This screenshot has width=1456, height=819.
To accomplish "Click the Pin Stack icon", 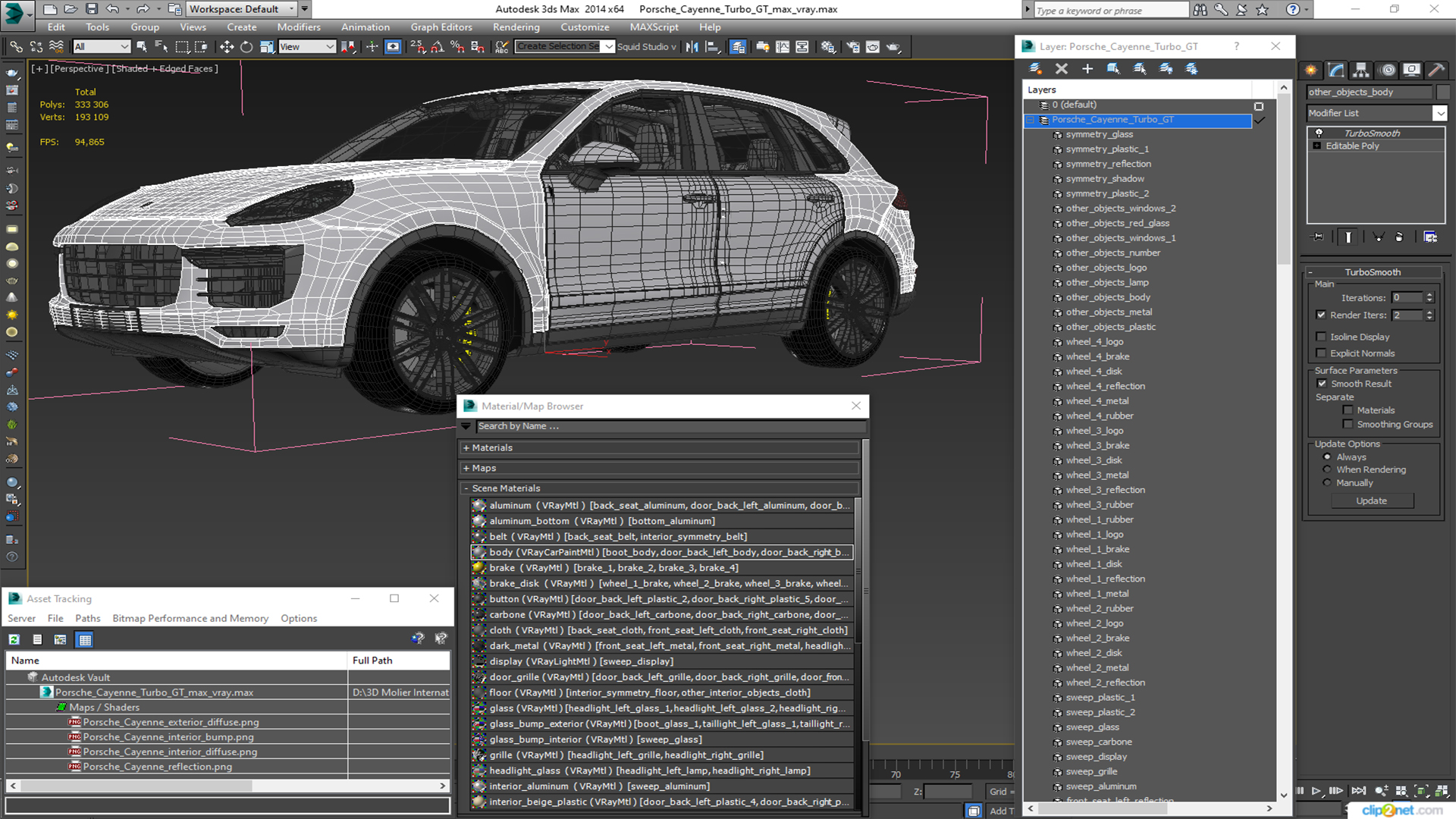I will pyautogui.click(x=1318, y=237).
